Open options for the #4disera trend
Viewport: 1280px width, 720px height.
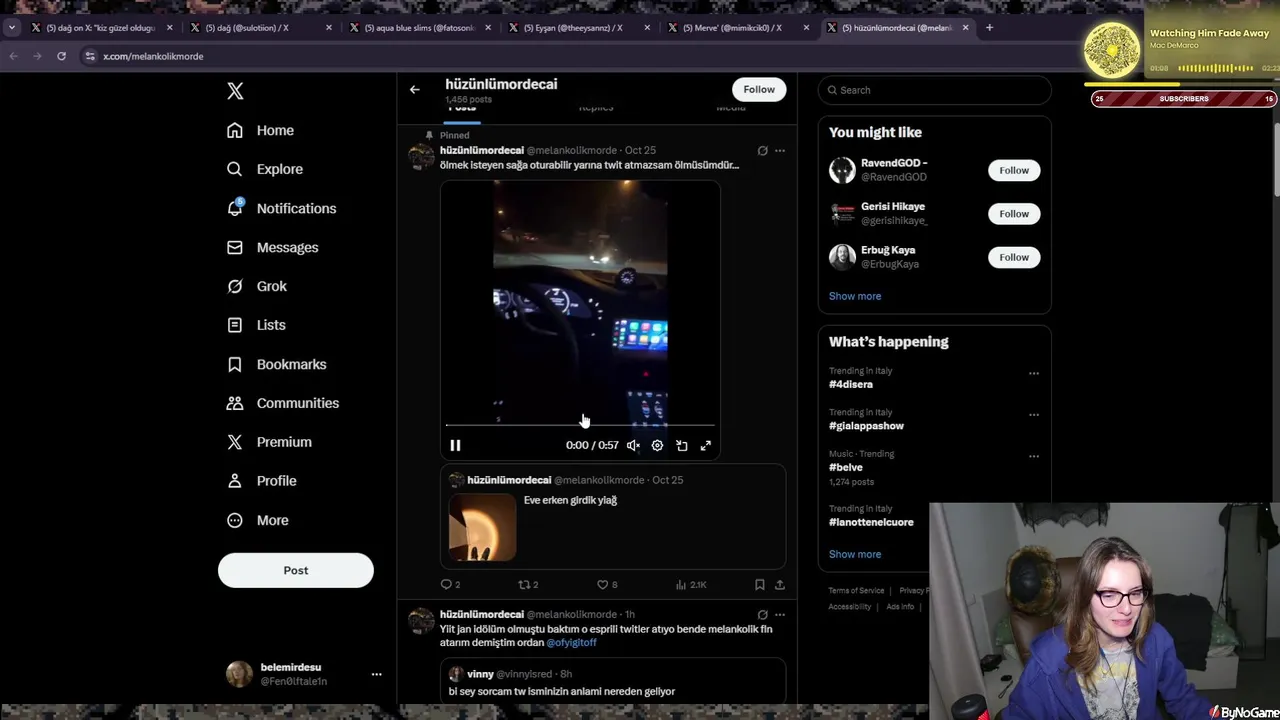[1034, 373]
